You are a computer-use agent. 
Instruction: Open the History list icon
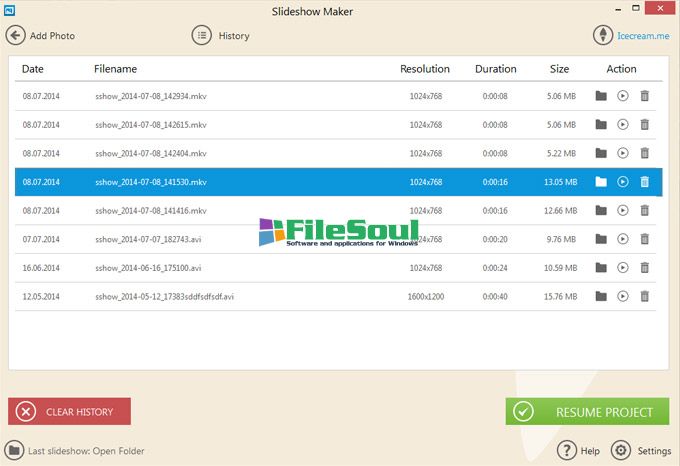click(x=202, y=35)
